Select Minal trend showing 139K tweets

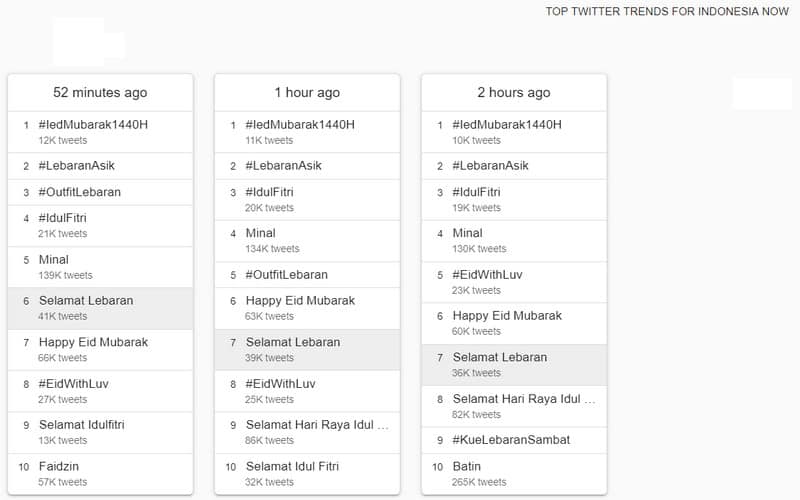click(x=54, y=260)
